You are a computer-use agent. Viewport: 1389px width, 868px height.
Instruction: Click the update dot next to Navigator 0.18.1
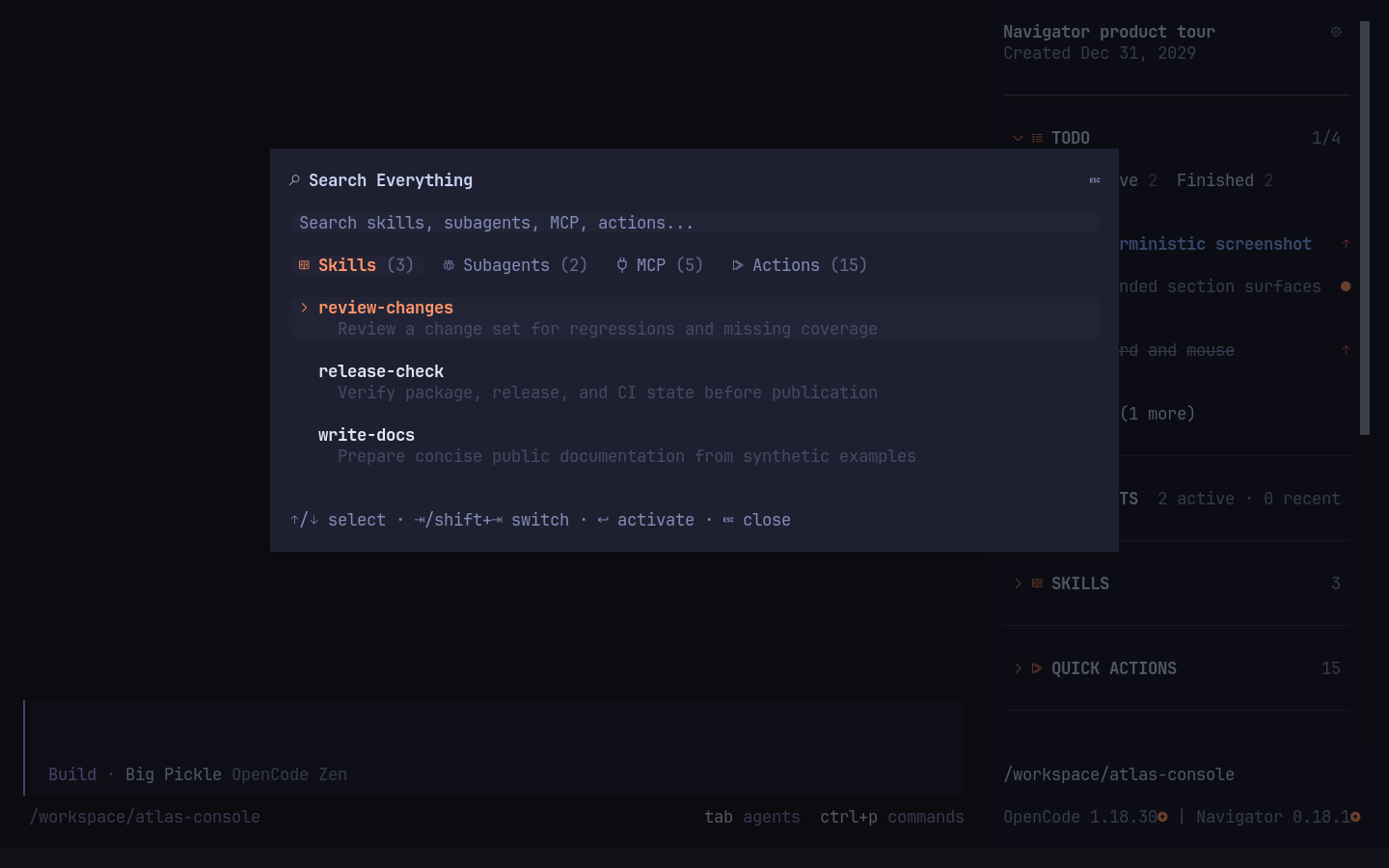tap(1355, 817)
